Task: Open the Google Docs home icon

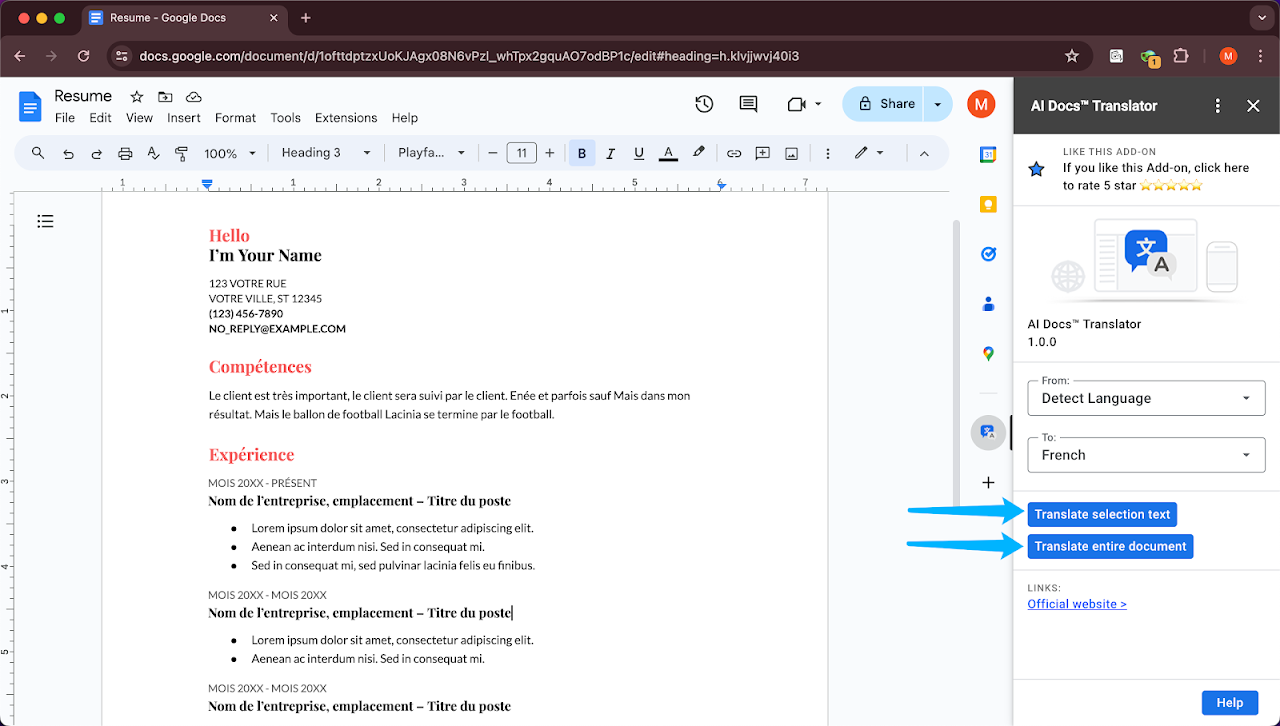Action: pos(31,106)
